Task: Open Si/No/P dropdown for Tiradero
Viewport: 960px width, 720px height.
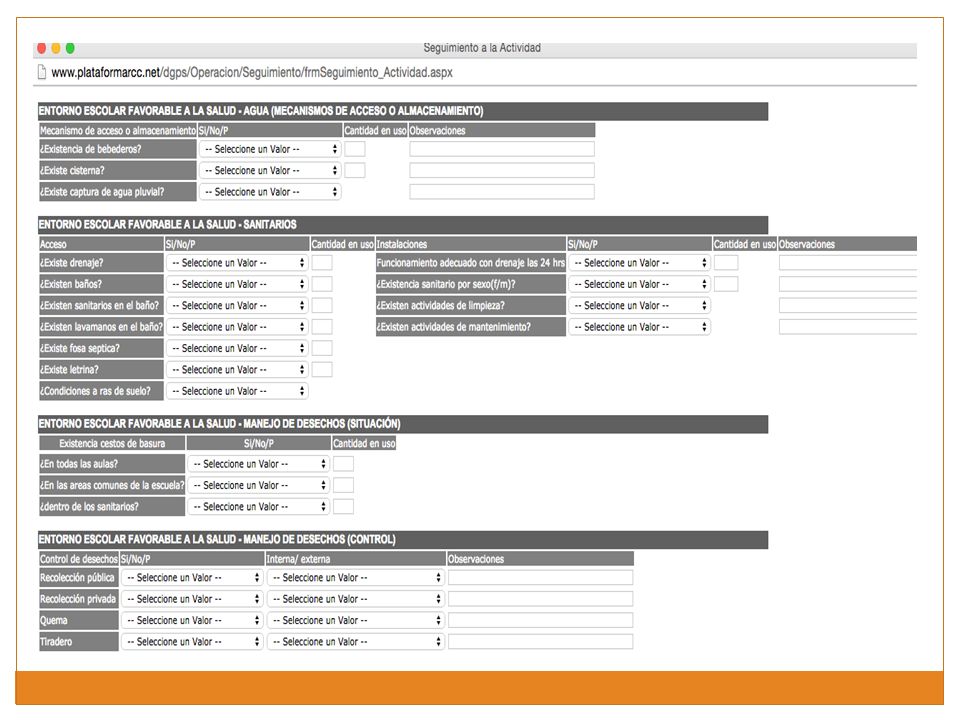Action: point(192,642)
